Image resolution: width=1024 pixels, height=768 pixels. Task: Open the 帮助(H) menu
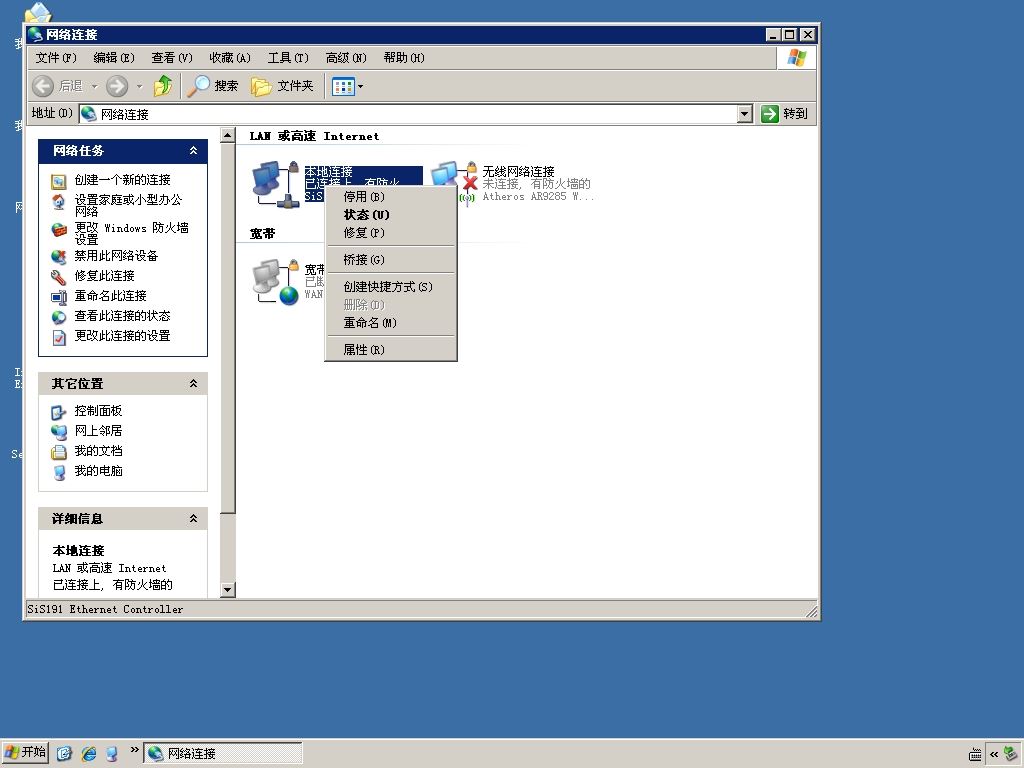(x=404, y=57)
